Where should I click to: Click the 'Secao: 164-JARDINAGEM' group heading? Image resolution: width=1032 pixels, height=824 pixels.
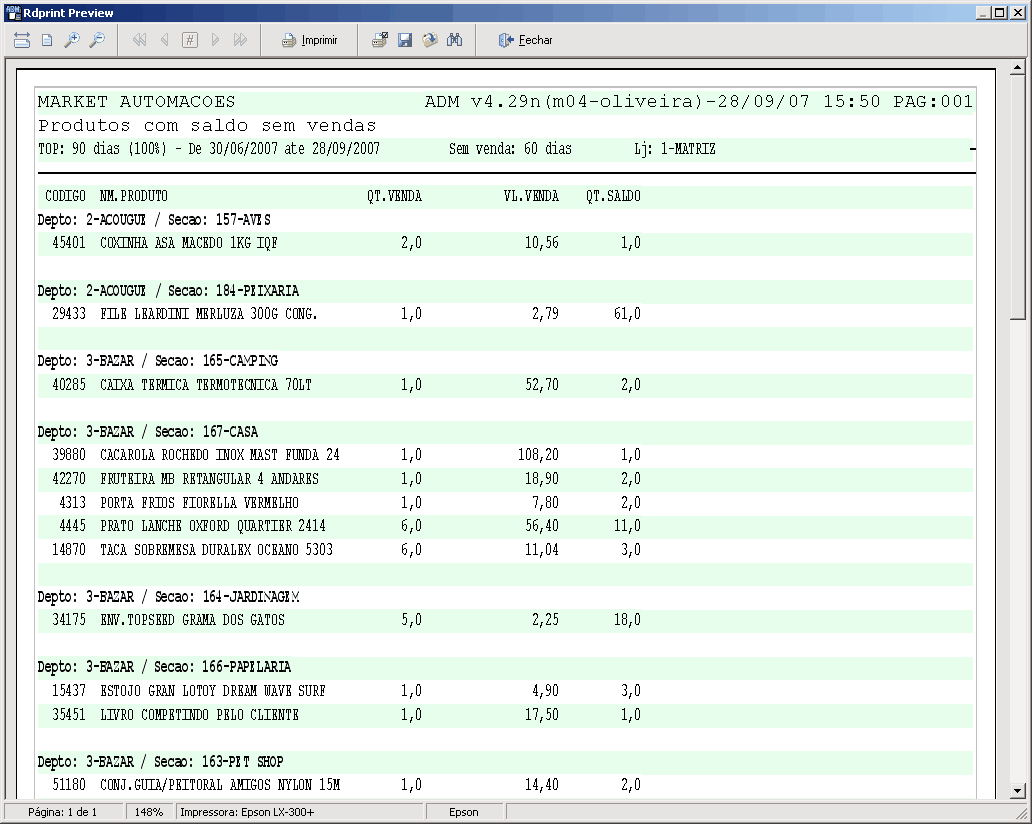click(x=227, y=596)
